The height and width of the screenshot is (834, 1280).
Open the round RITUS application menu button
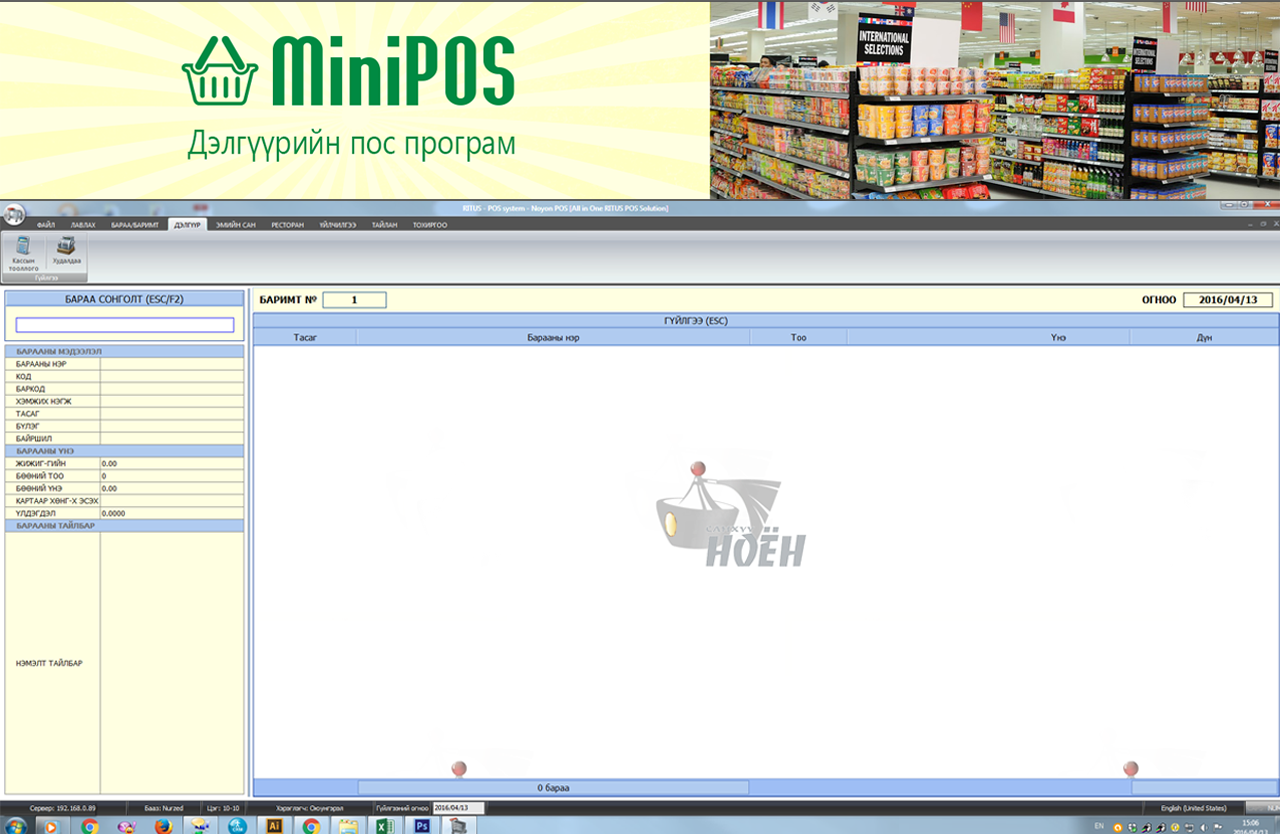[x=13, y=215]
